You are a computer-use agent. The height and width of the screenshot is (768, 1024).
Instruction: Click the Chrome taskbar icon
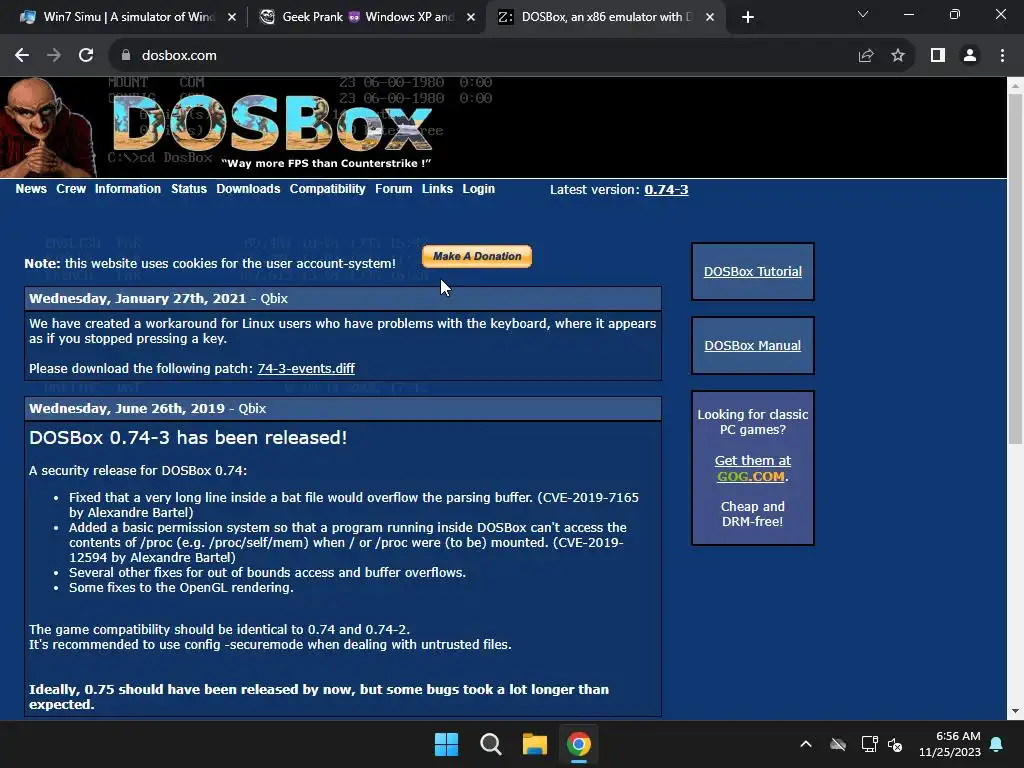pos(579,744)
